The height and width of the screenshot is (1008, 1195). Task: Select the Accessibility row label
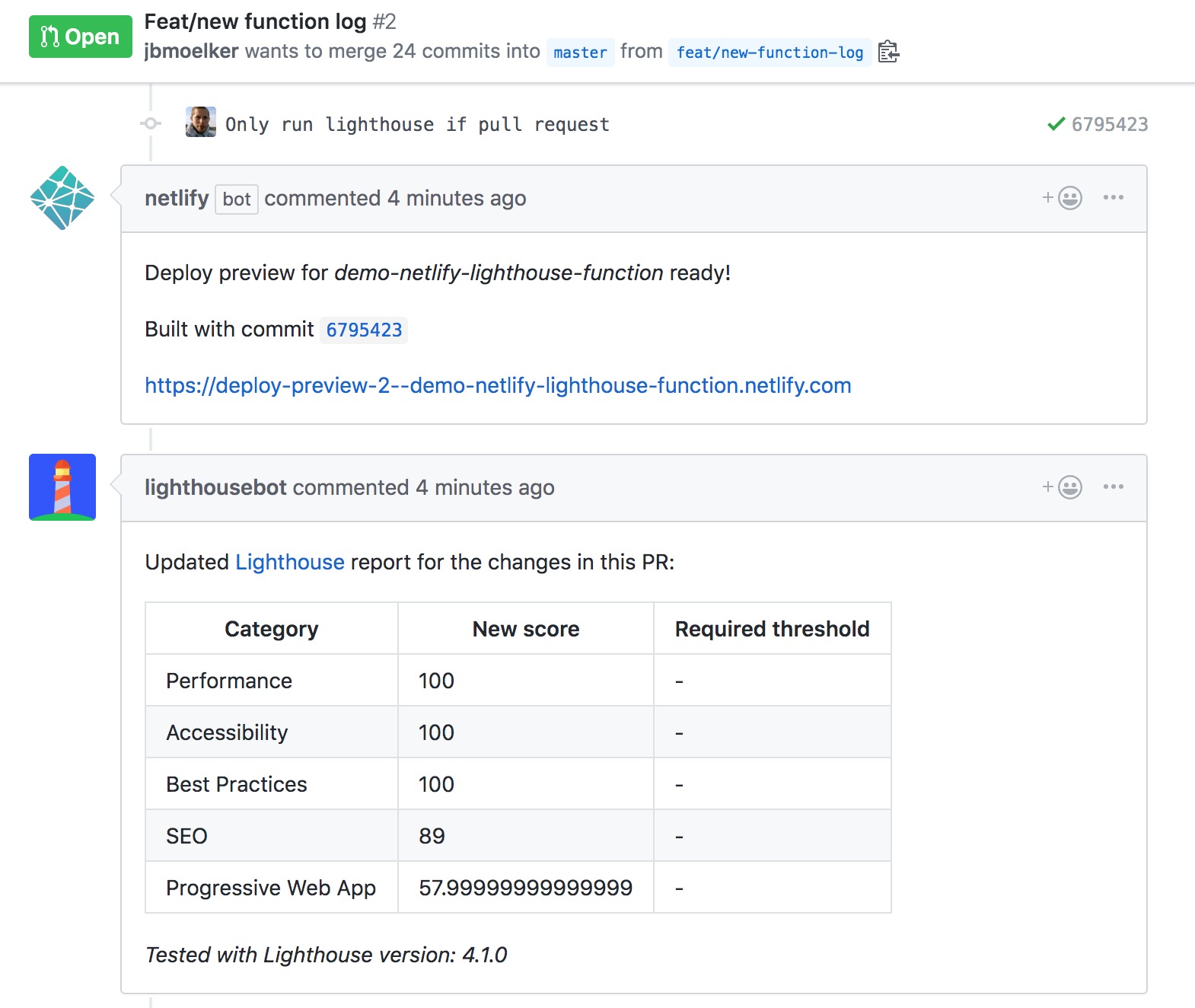tap(227, 732)
